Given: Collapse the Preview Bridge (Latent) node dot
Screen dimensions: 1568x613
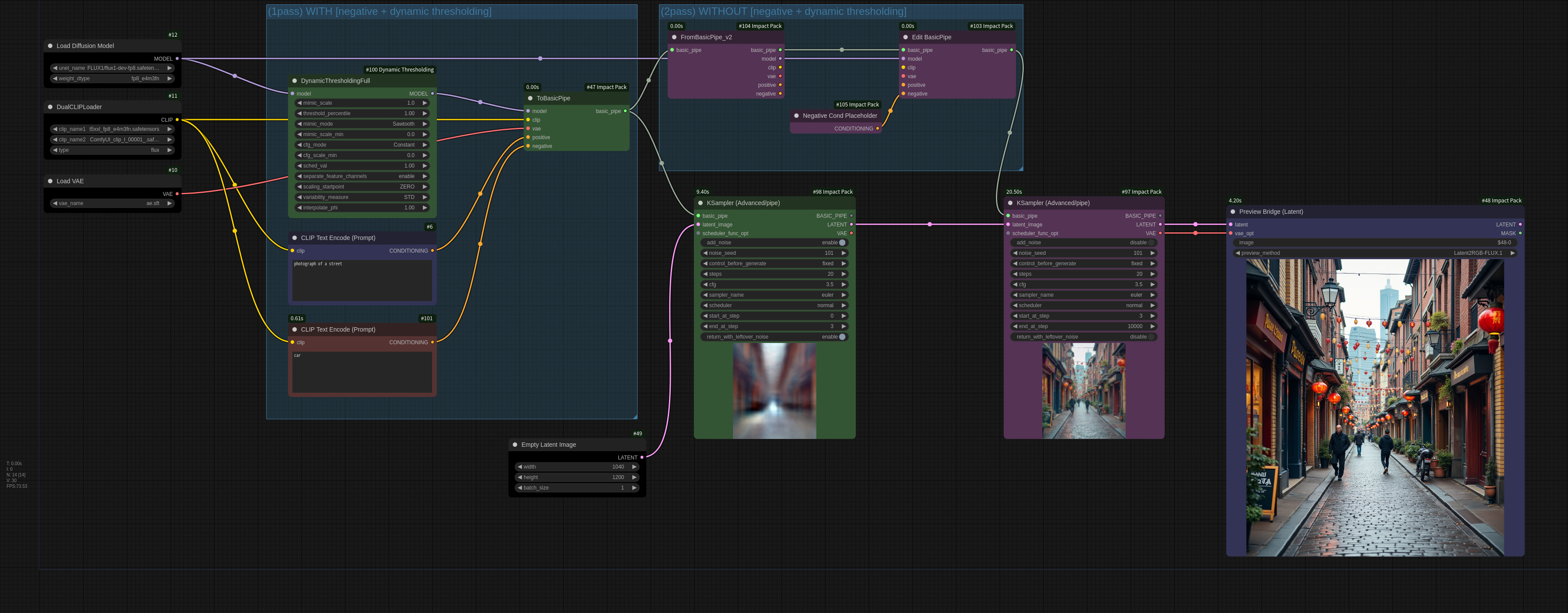Looking at the screenshot, I should (1232, 212).
